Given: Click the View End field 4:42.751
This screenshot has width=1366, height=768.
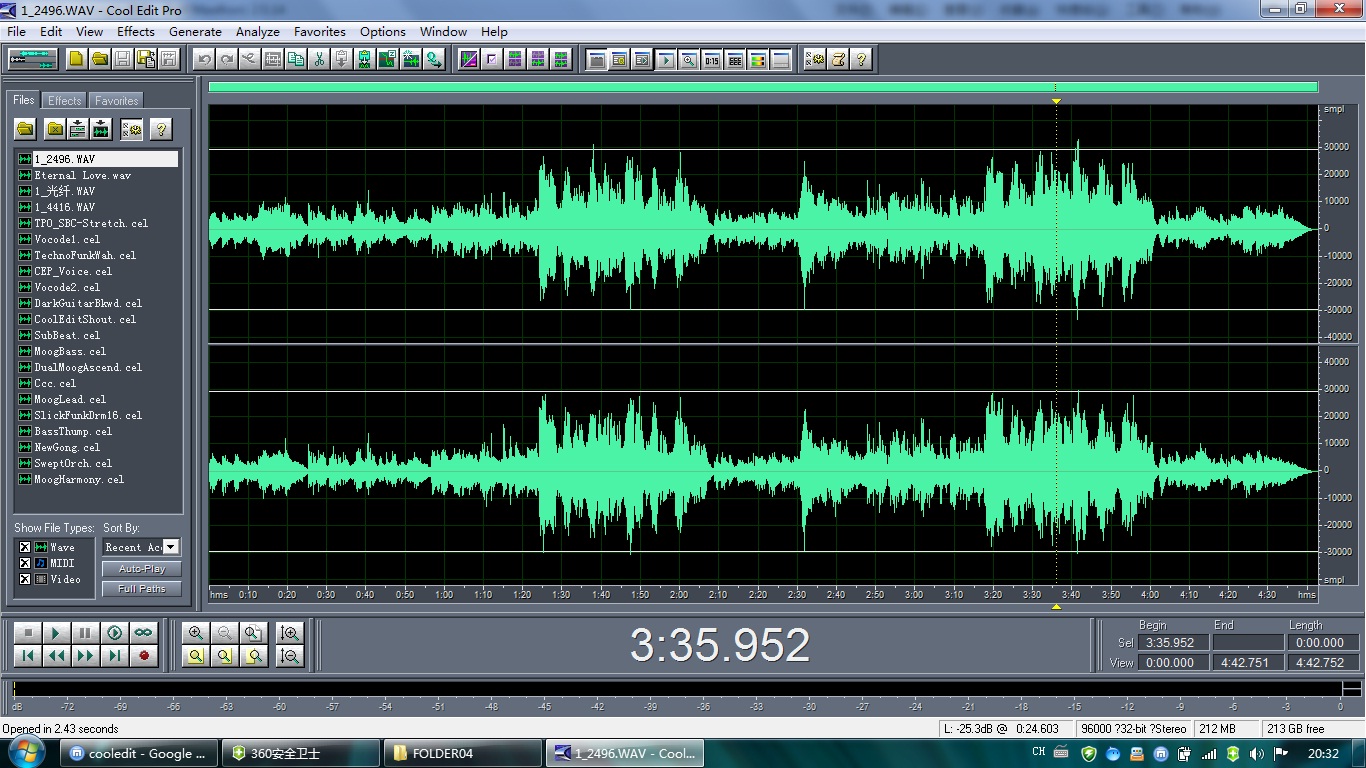Looking at the screenshot, I should click(x=1247, y=662).
